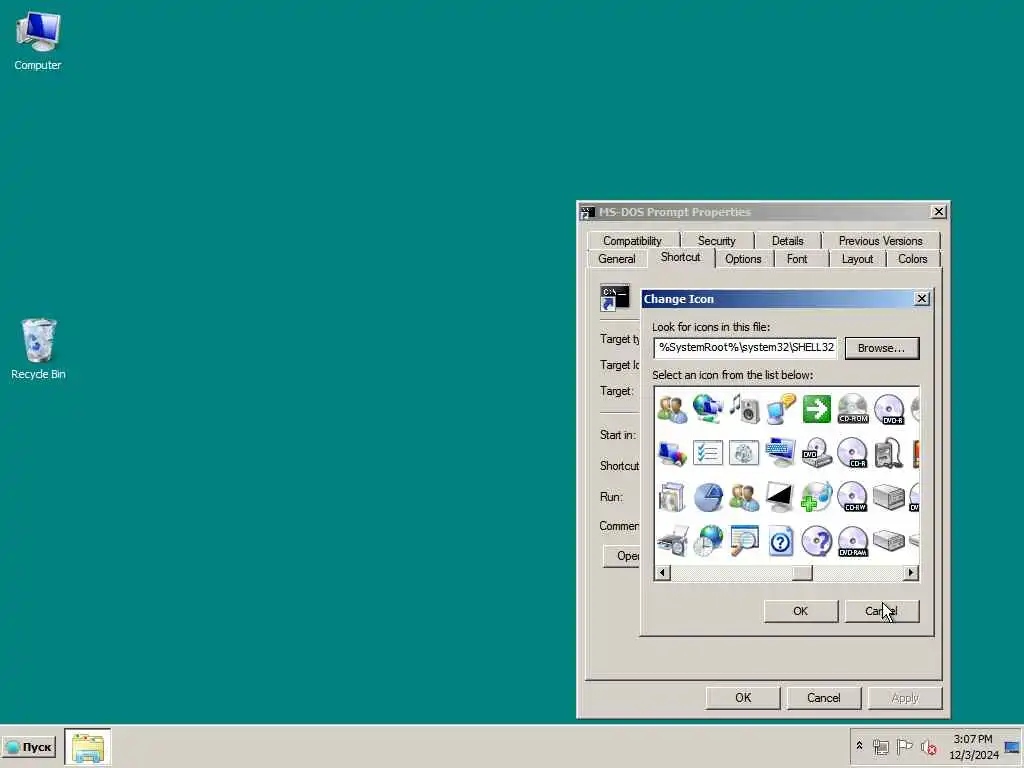Pick the photo documents stack icon
Viewport: 1024px width, 768px height.
tap(672, 497)
